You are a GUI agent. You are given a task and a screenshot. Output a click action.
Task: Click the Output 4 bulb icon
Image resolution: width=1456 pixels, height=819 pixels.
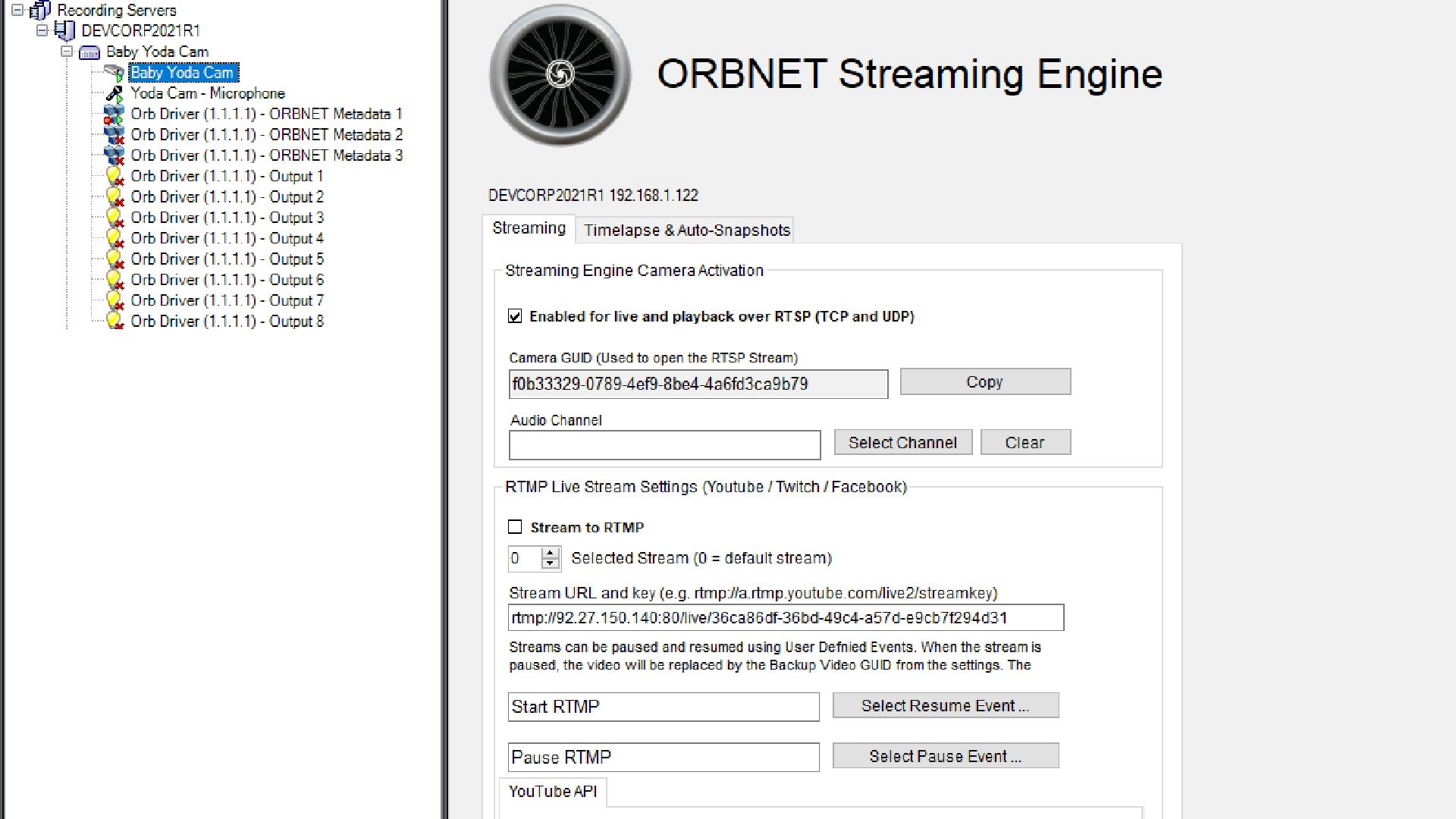point(115,238)
